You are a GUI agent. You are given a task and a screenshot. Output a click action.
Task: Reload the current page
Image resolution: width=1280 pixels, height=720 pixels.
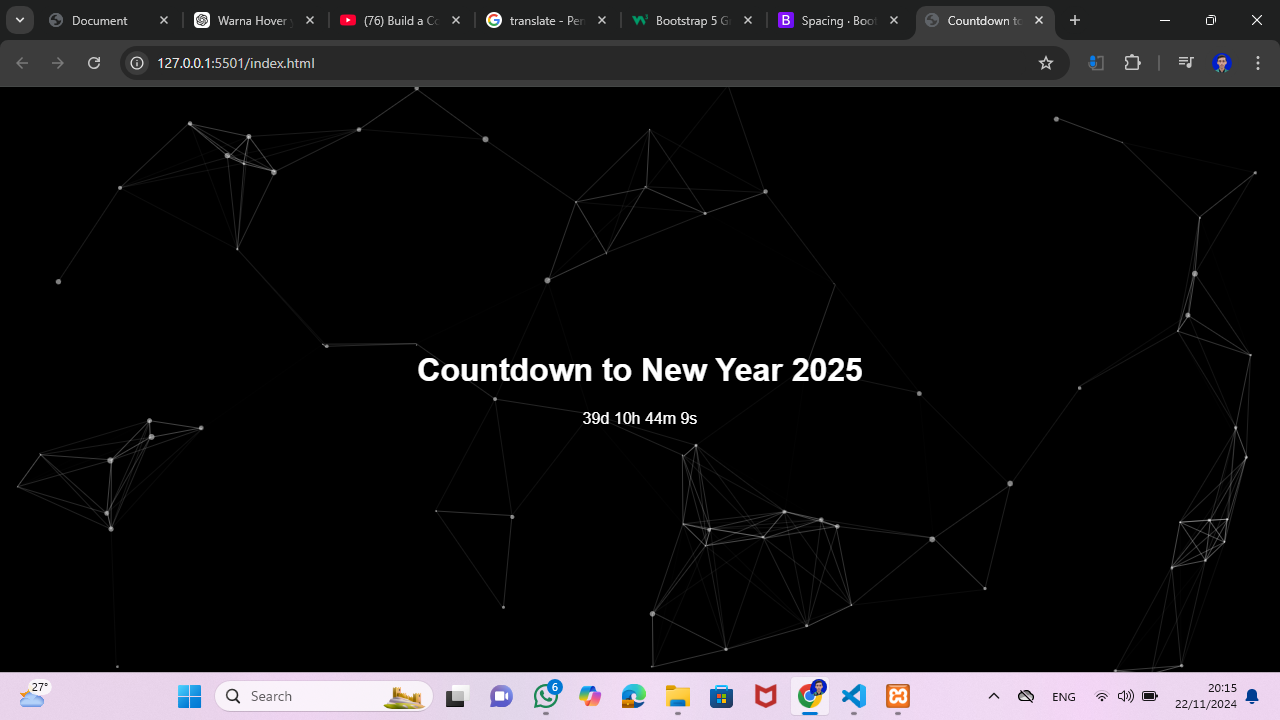click(x=94, y=63)
